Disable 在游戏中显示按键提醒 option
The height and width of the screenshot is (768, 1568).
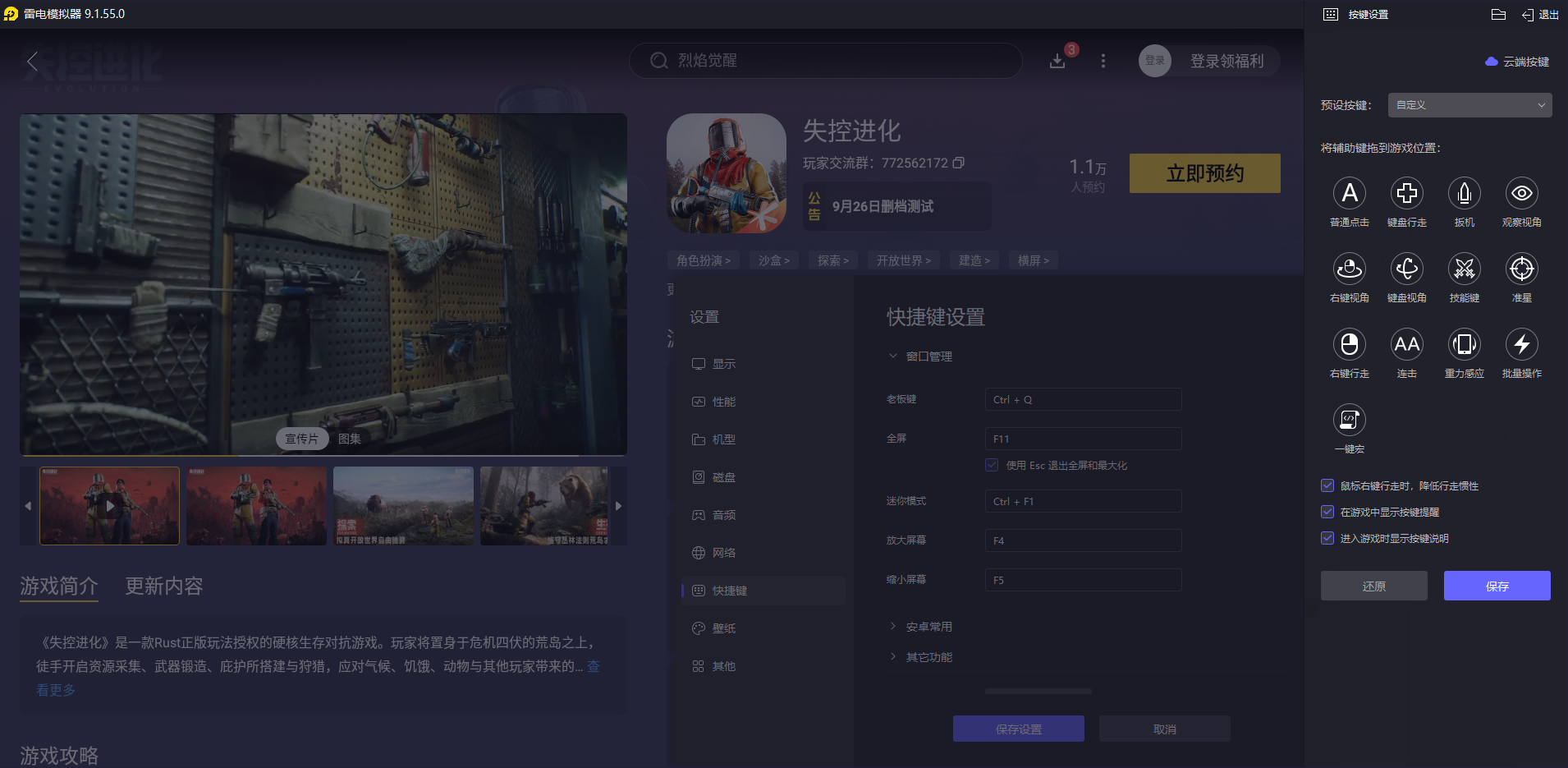[x=1327, y=512]
